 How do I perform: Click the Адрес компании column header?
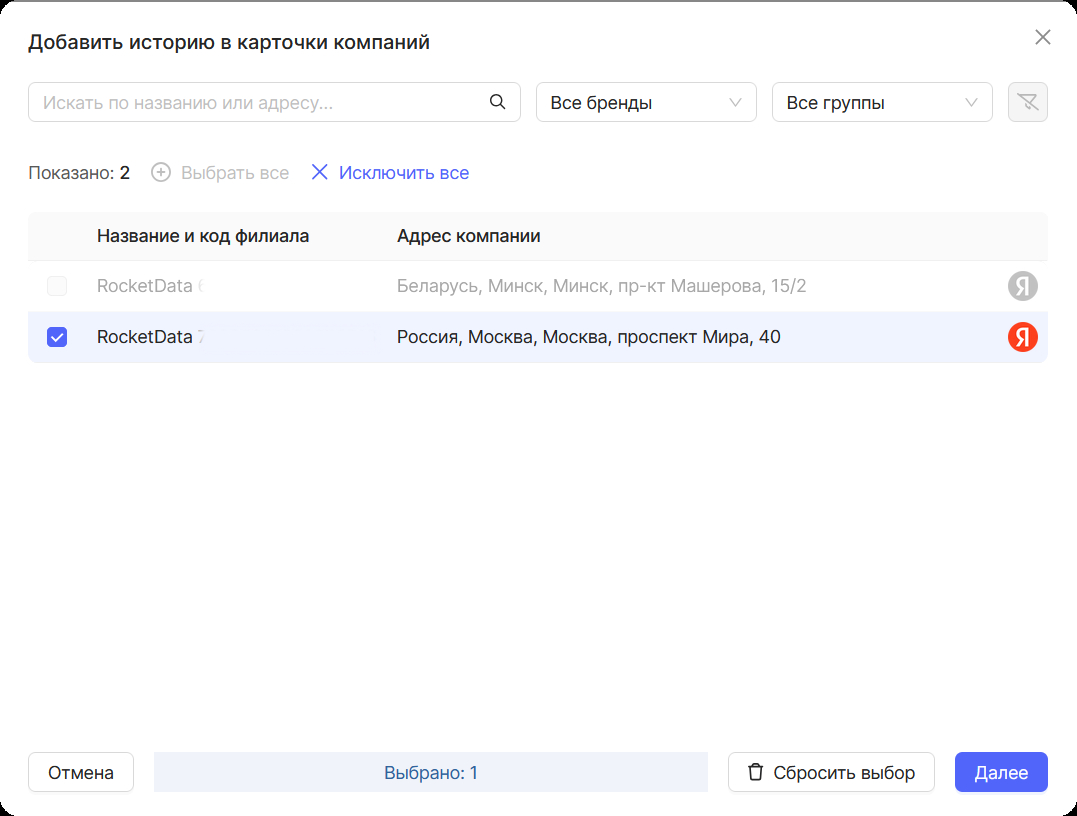(468, 236)
